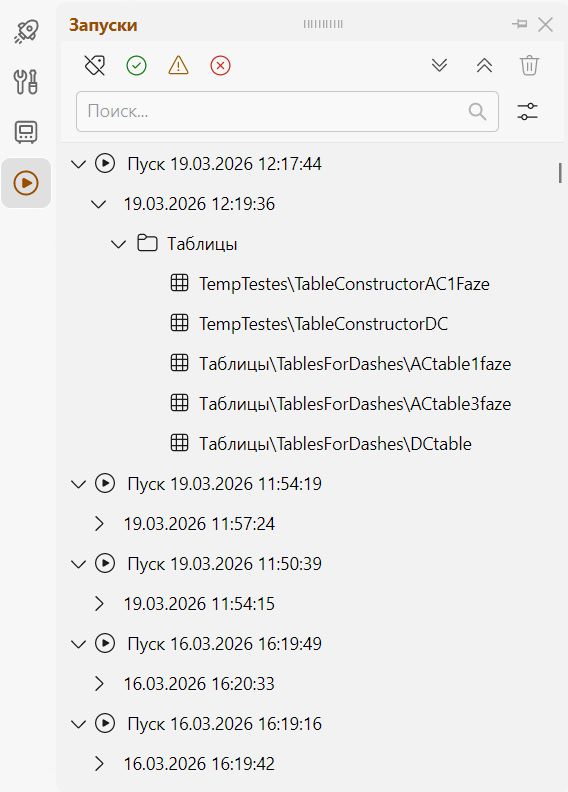Open the device panel sidebar icon
This screenshot has width=568, height=792.
pyautogui.click(x=26, y=132)
